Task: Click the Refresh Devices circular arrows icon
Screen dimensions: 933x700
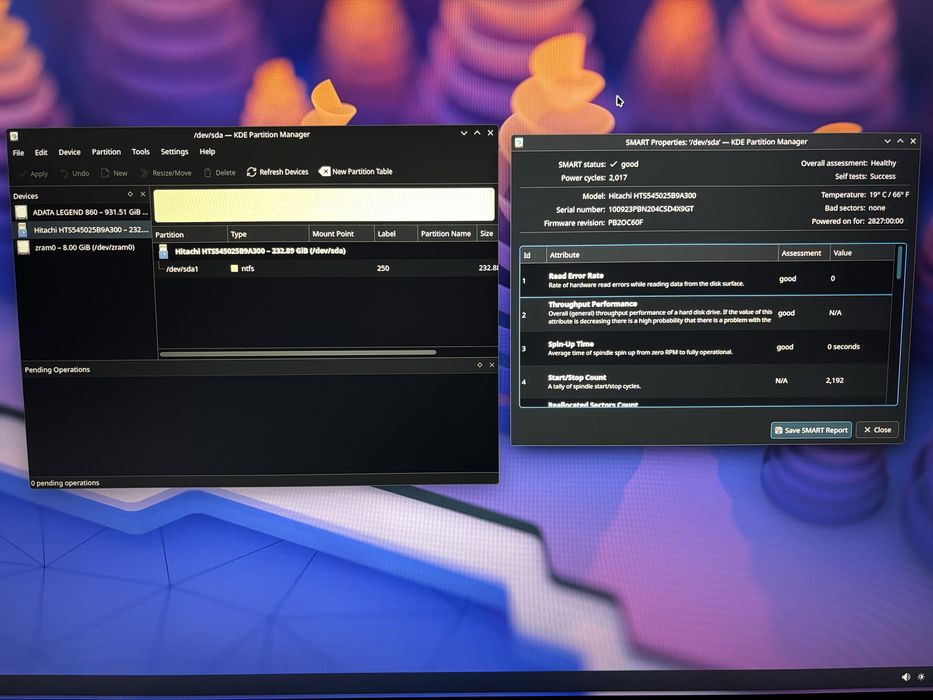Action: (x=251, y=172)
